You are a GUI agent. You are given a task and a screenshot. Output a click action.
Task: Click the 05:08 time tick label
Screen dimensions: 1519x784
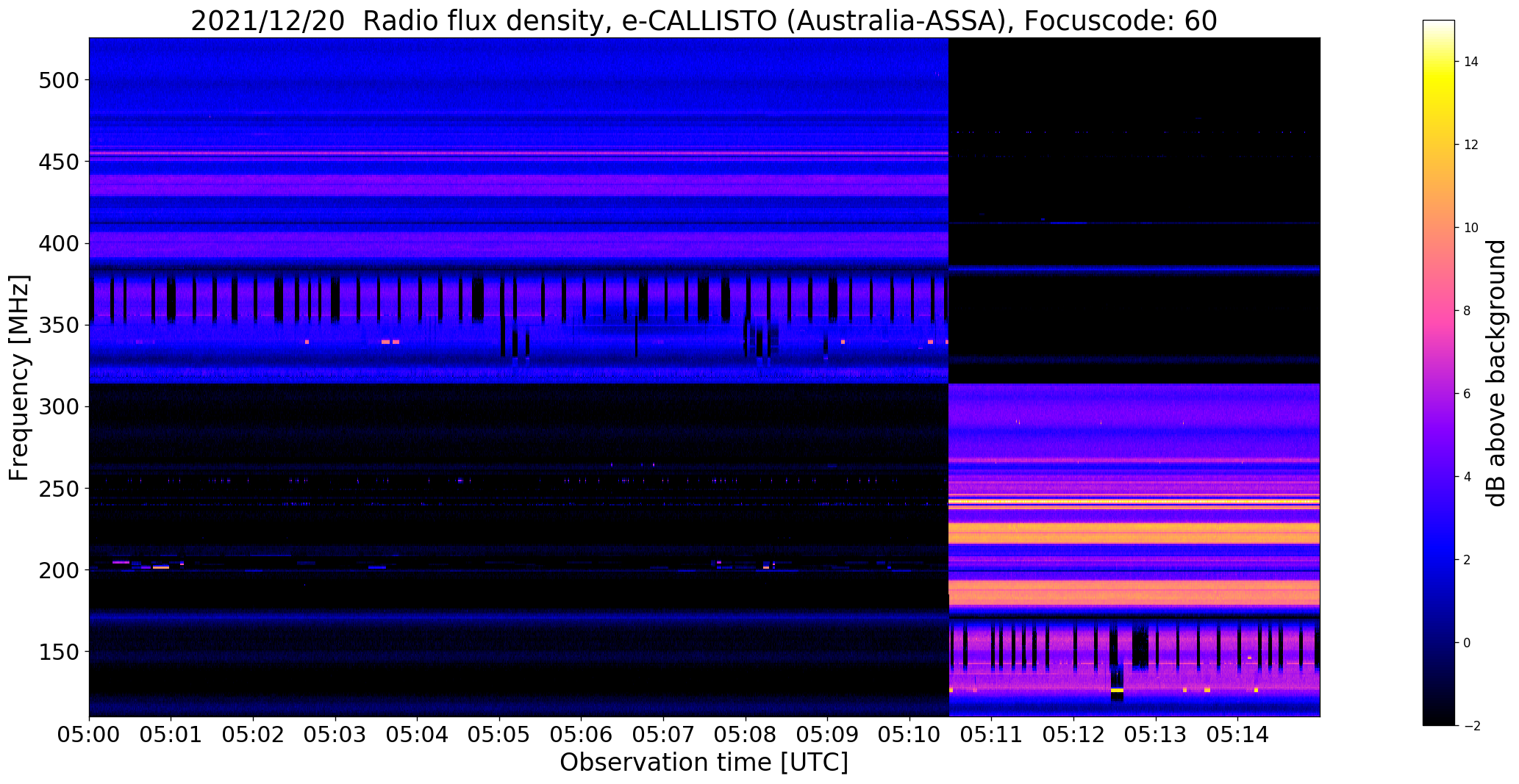[746, 735]
